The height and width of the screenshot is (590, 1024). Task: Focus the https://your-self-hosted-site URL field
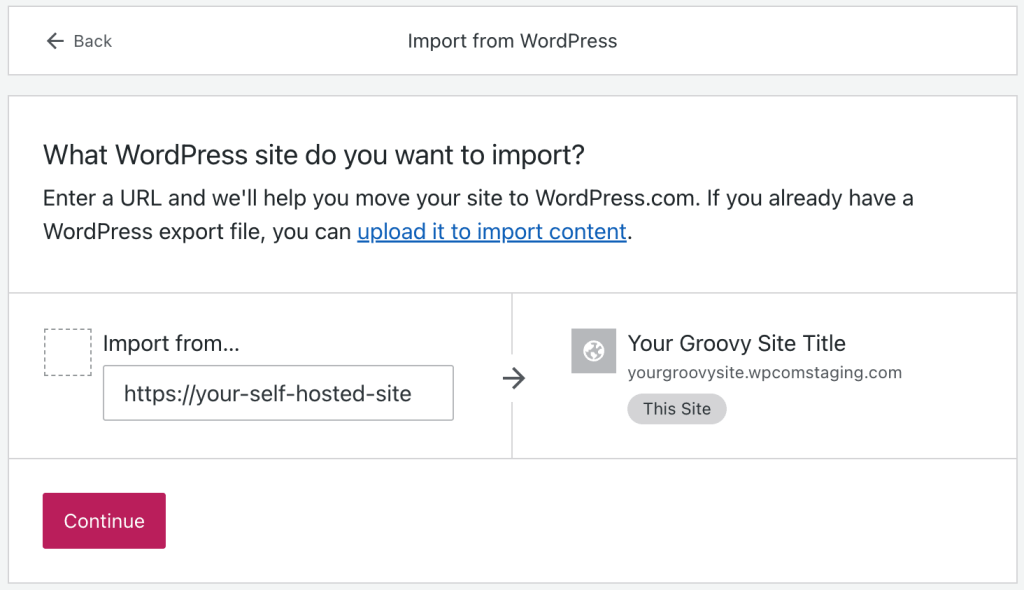pos(278,393)
